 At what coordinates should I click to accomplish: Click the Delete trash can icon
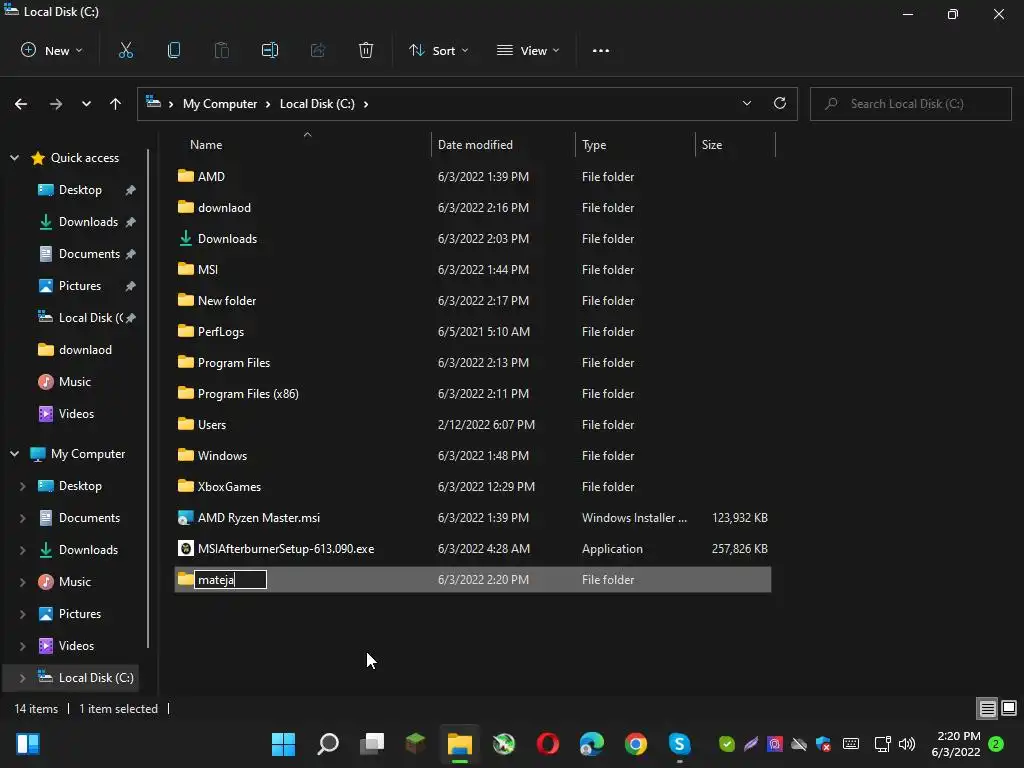tap(366, 50)
